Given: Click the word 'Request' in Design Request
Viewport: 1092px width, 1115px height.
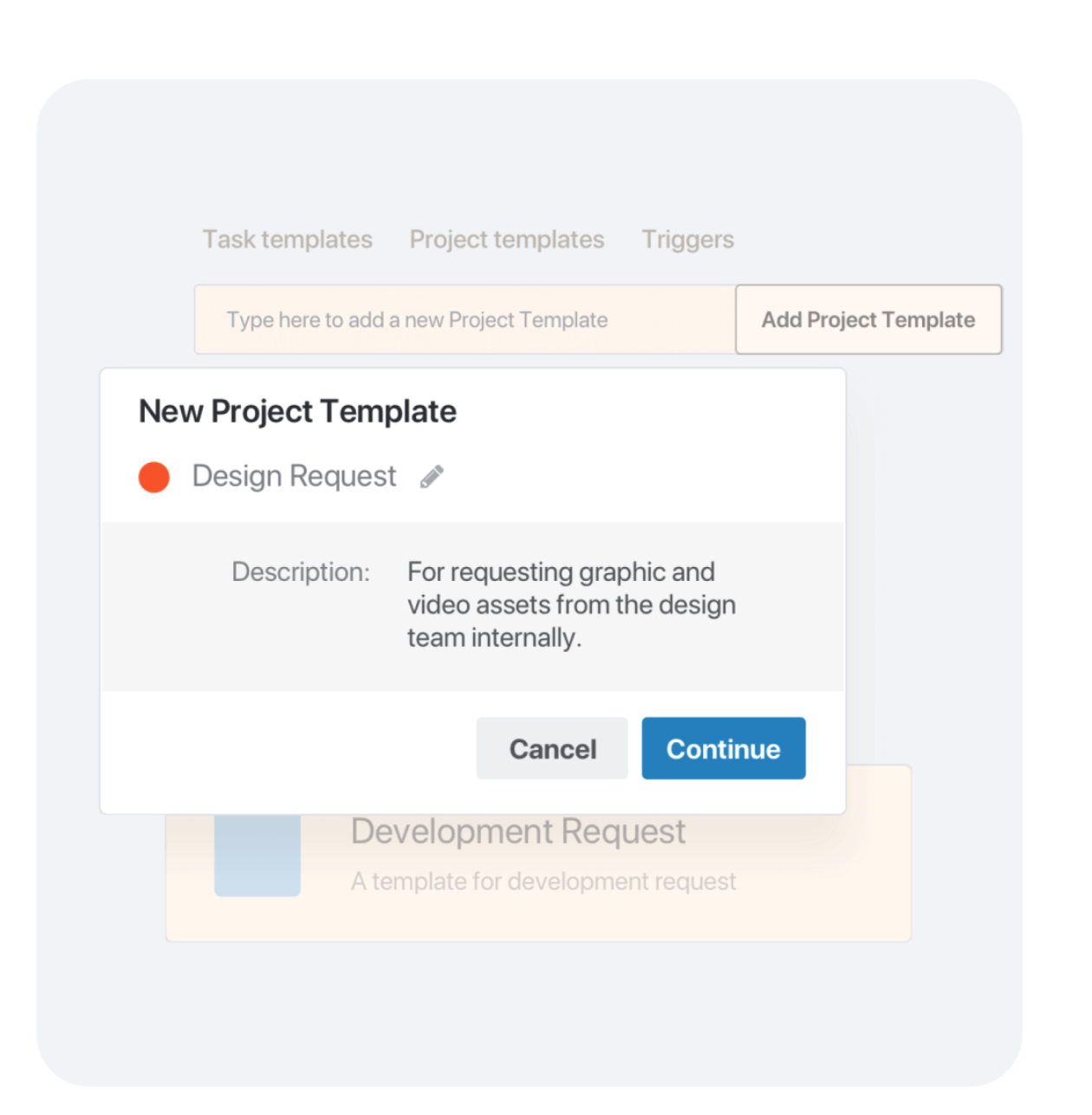Looking at the screenshot, I should (x=342, y=476).
